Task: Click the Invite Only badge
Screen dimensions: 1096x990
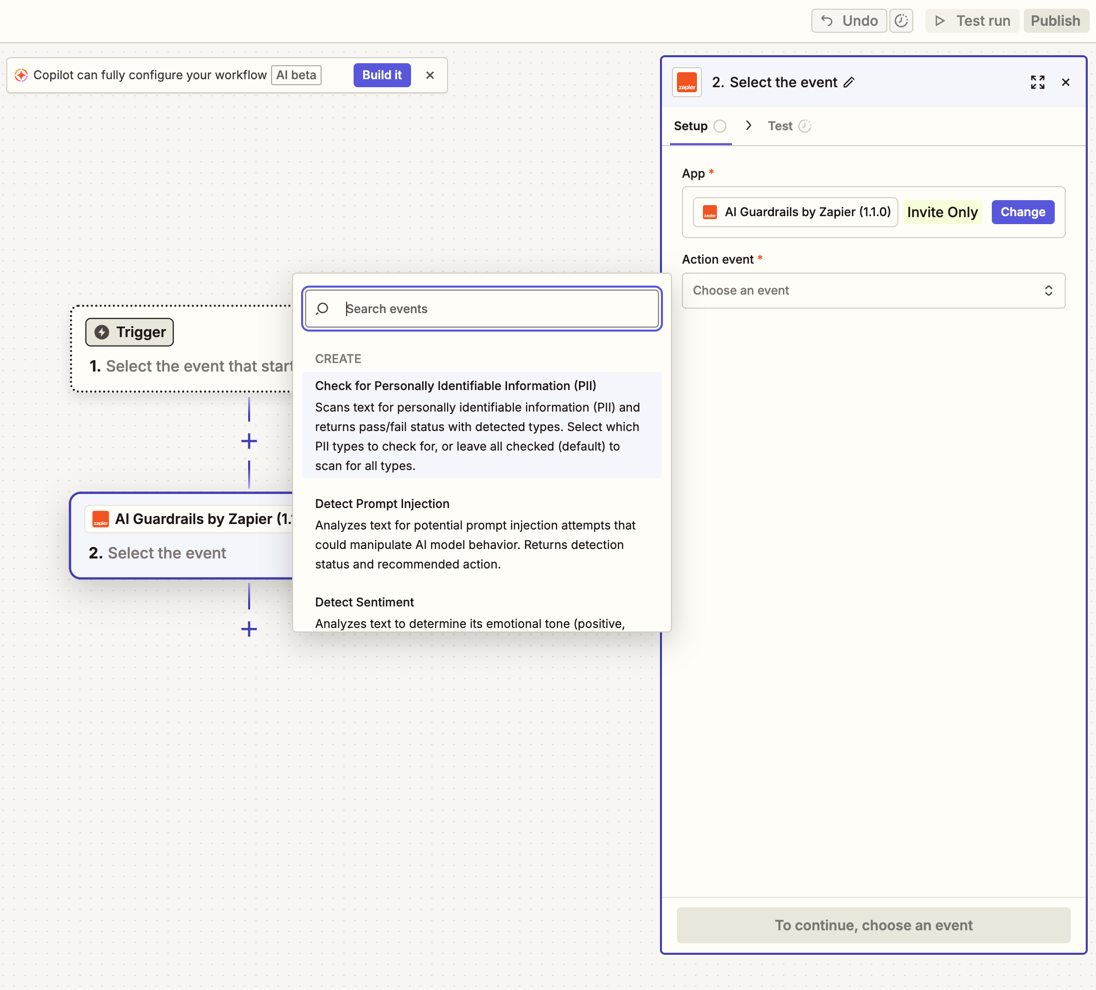Action: (x=942, y=212)
